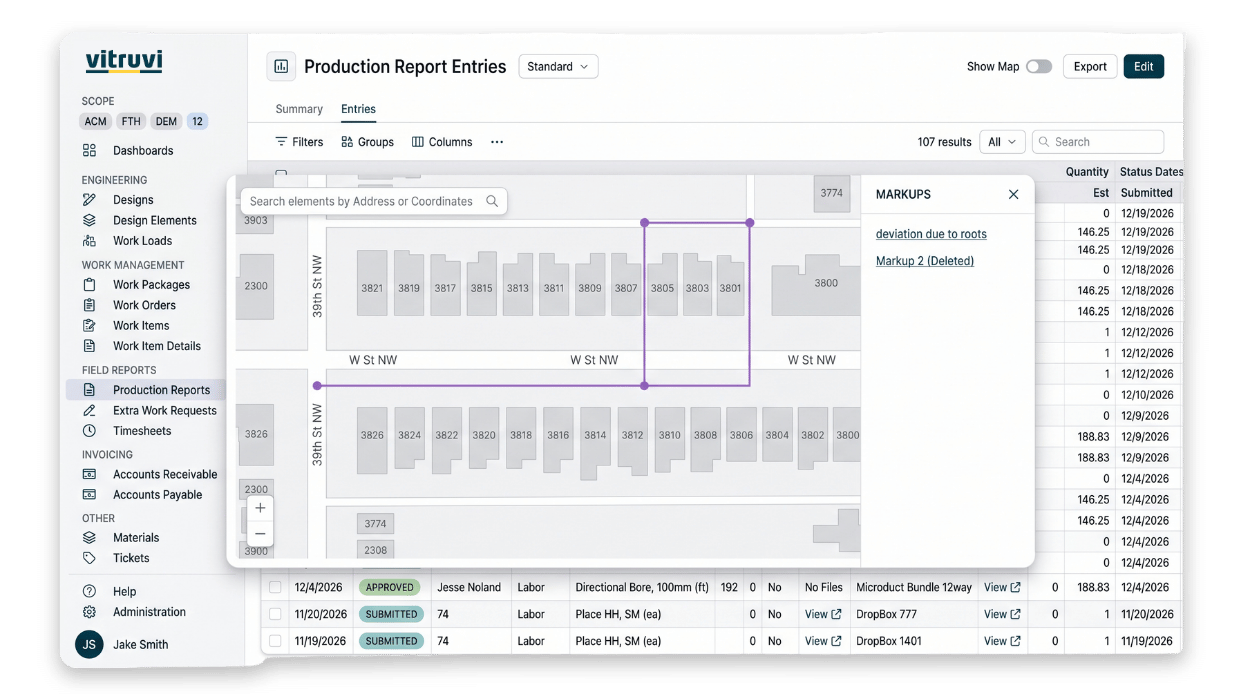This screenshot has width=1260, height=700.
Task: Zoom in on the map
Action: [260, 508]
